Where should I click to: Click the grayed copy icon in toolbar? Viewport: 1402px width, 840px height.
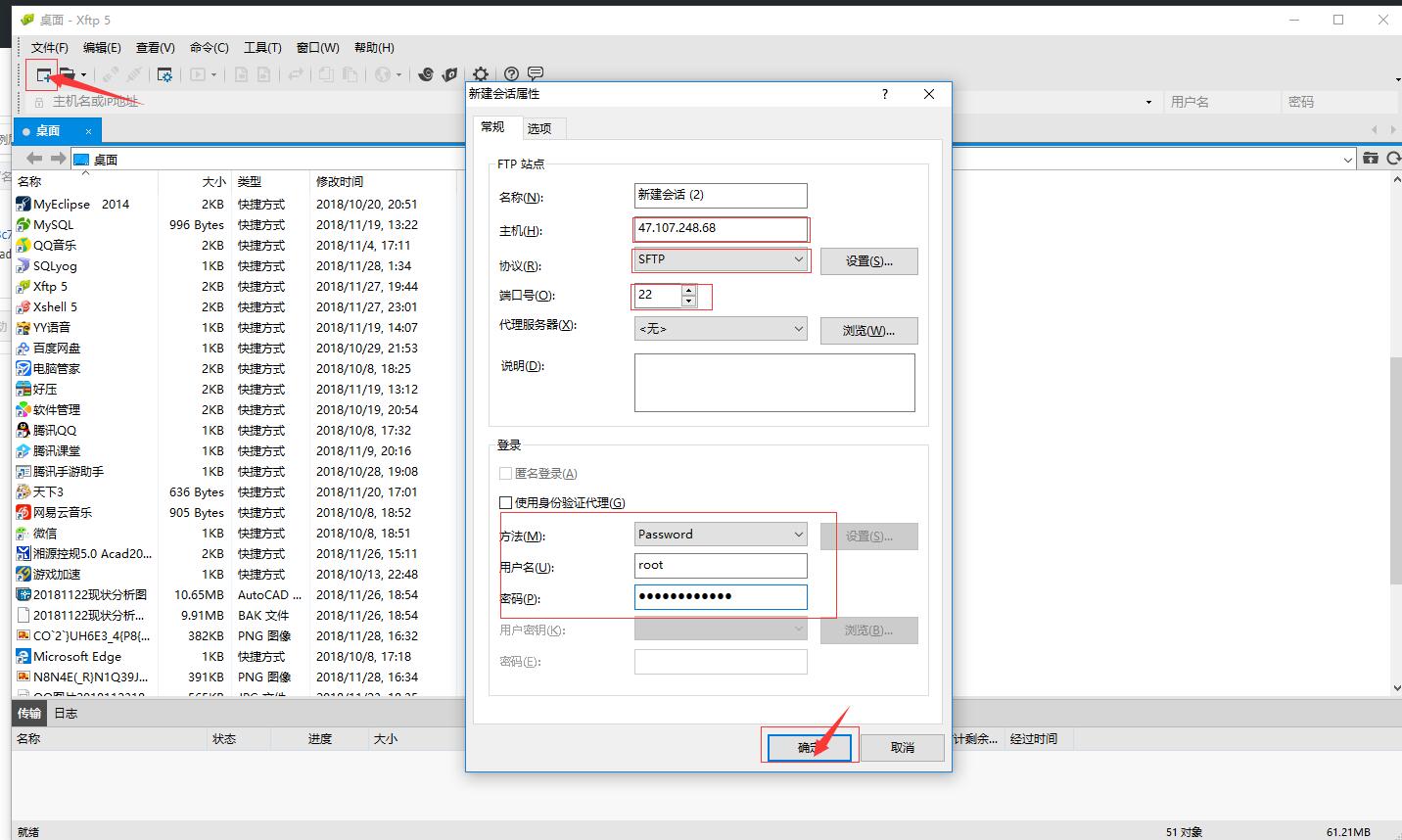pos(326,74)
